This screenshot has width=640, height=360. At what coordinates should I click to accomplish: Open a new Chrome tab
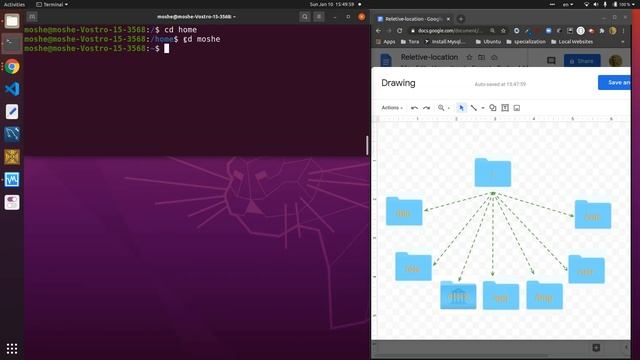(461, 19)
